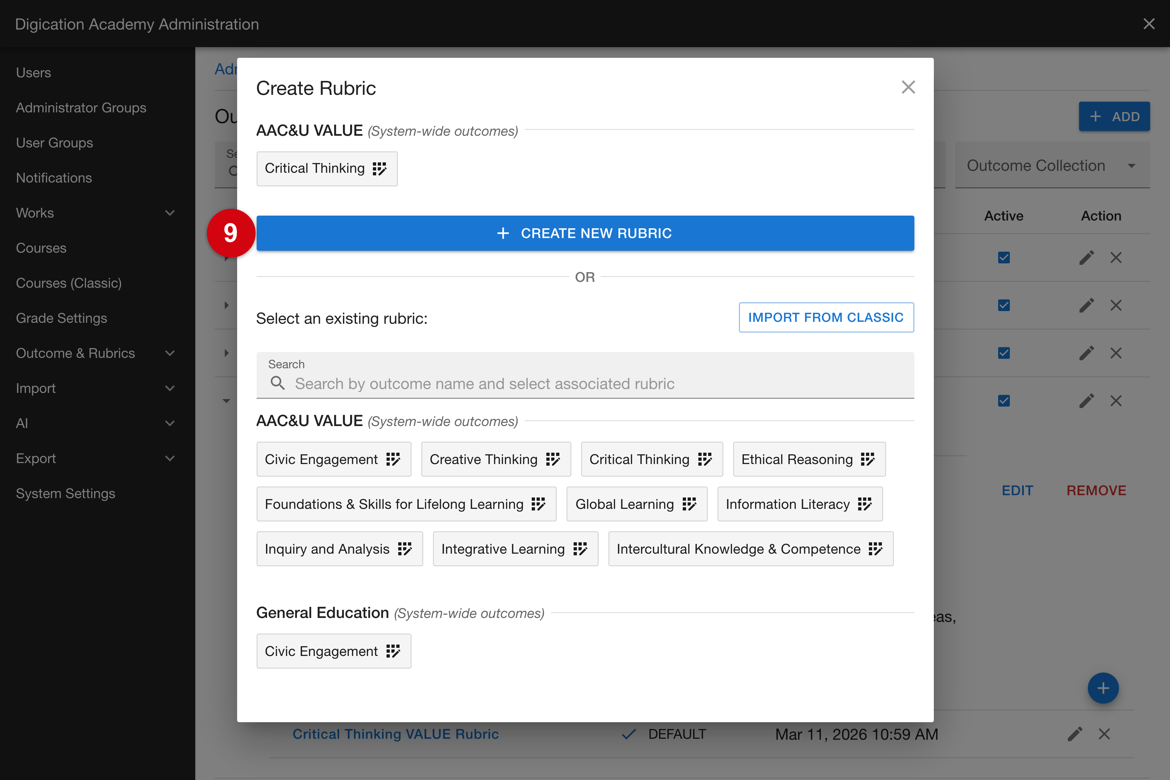This screenshot has width=1170, height=780.
Task: Click the EDIT link
Action: [x=1017, y=490]
